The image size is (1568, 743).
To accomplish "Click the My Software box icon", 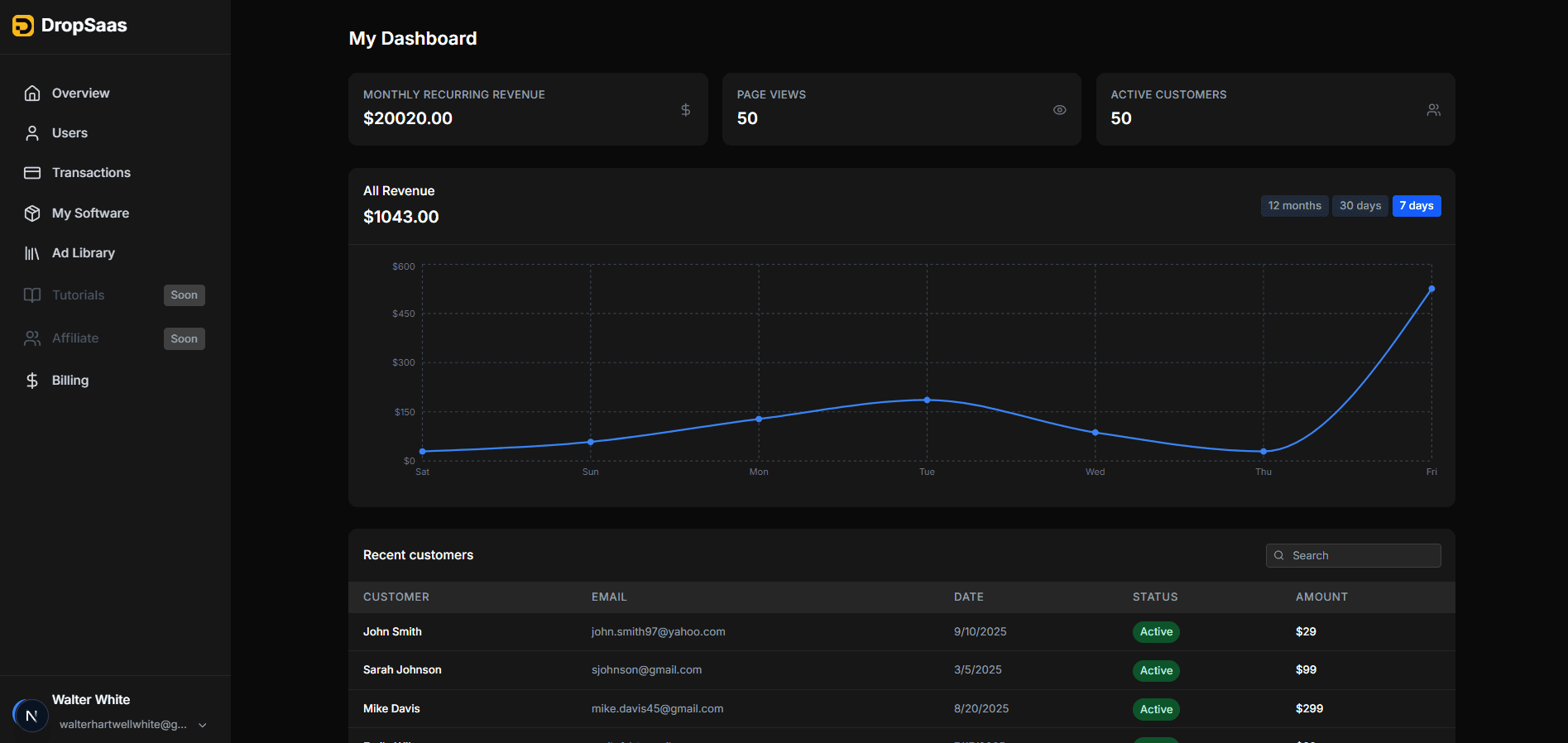I will [x=32, y=213].
